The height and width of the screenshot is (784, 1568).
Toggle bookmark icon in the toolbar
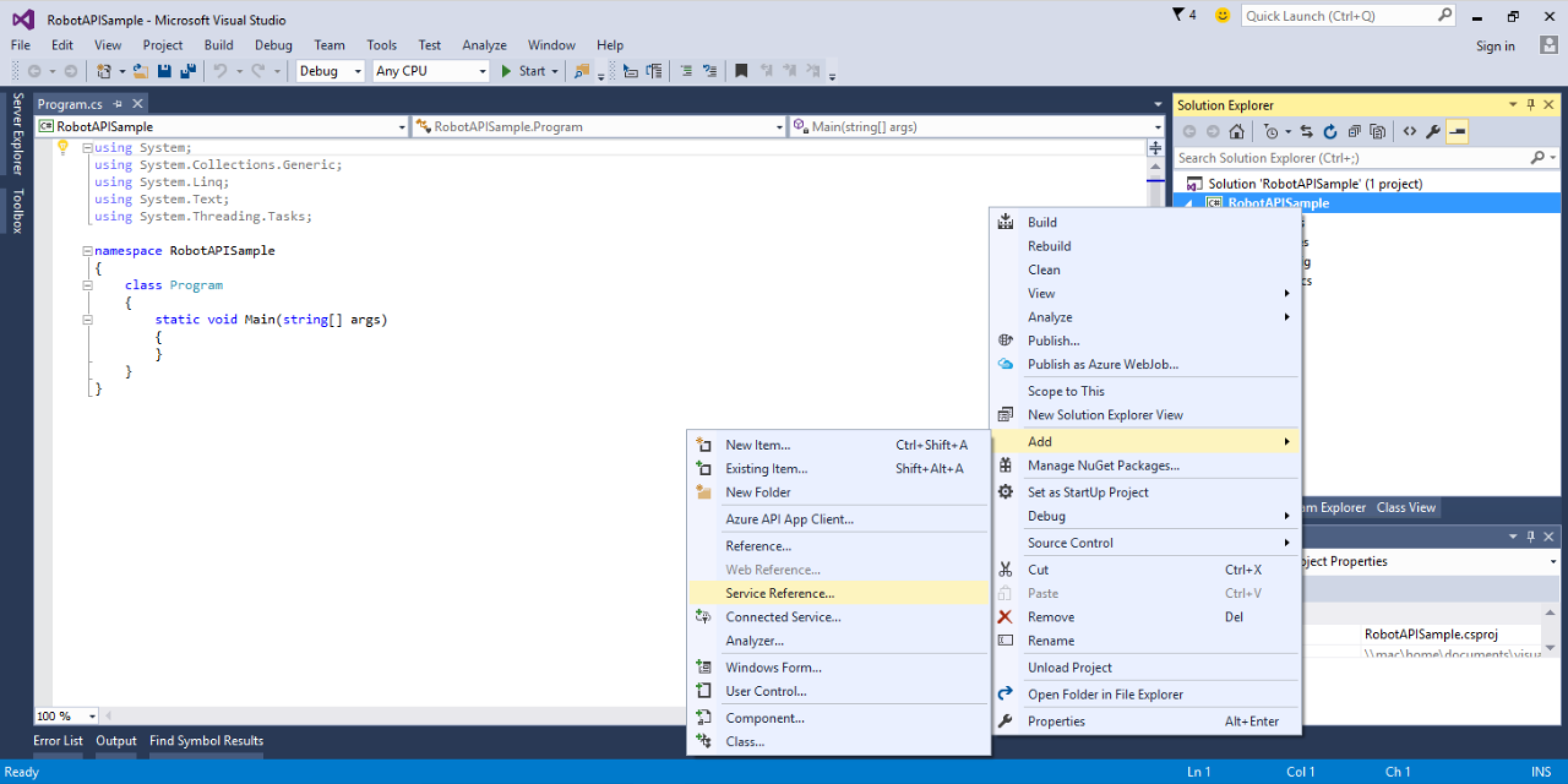741,71
